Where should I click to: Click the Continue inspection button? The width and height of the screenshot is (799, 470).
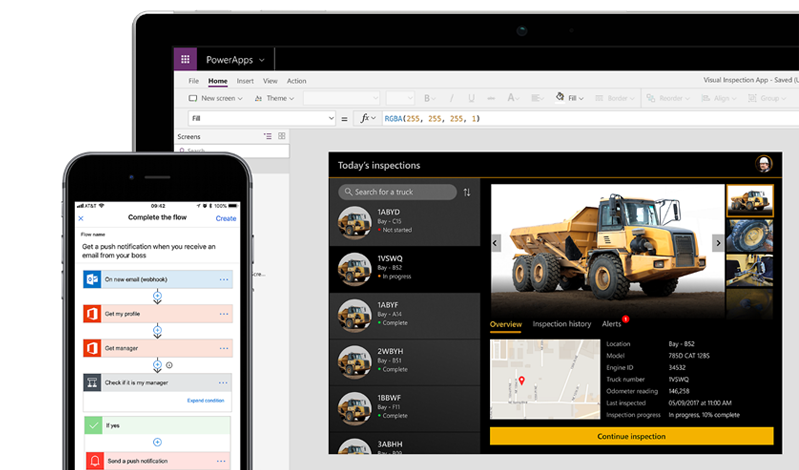631,436
